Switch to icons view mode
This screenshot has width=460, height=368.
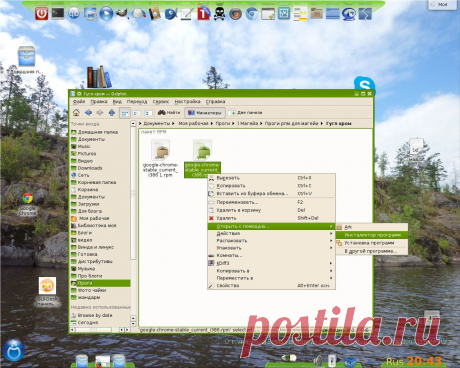(x=125, y=113)
